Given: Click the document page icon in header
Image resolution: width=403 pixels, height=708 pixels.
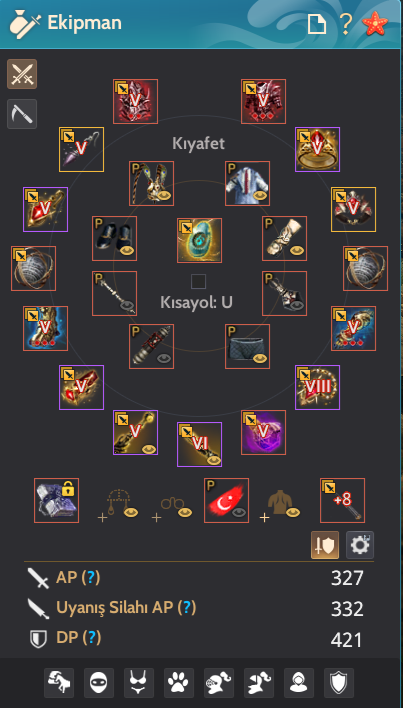Looking at the screenshot, I should [317, 24].
